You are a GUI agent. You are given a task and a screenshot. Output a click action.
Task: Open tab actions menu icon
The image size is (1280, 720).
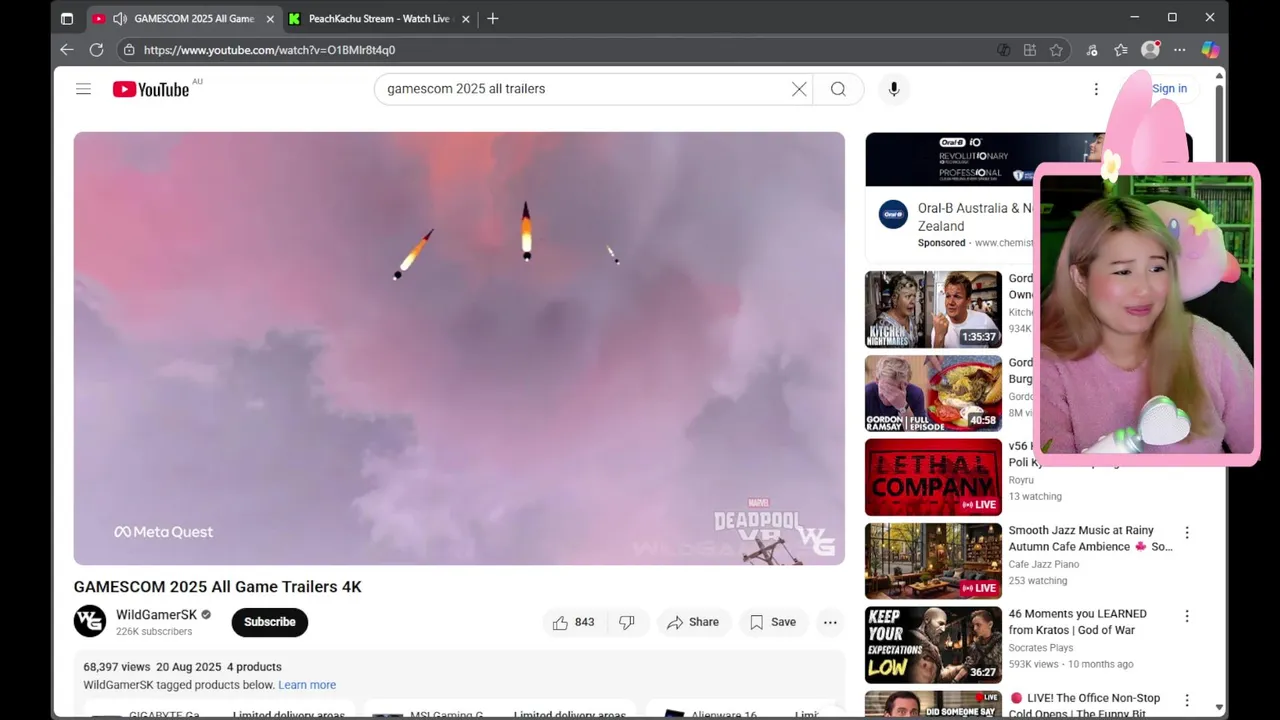(x=67, y=18)
